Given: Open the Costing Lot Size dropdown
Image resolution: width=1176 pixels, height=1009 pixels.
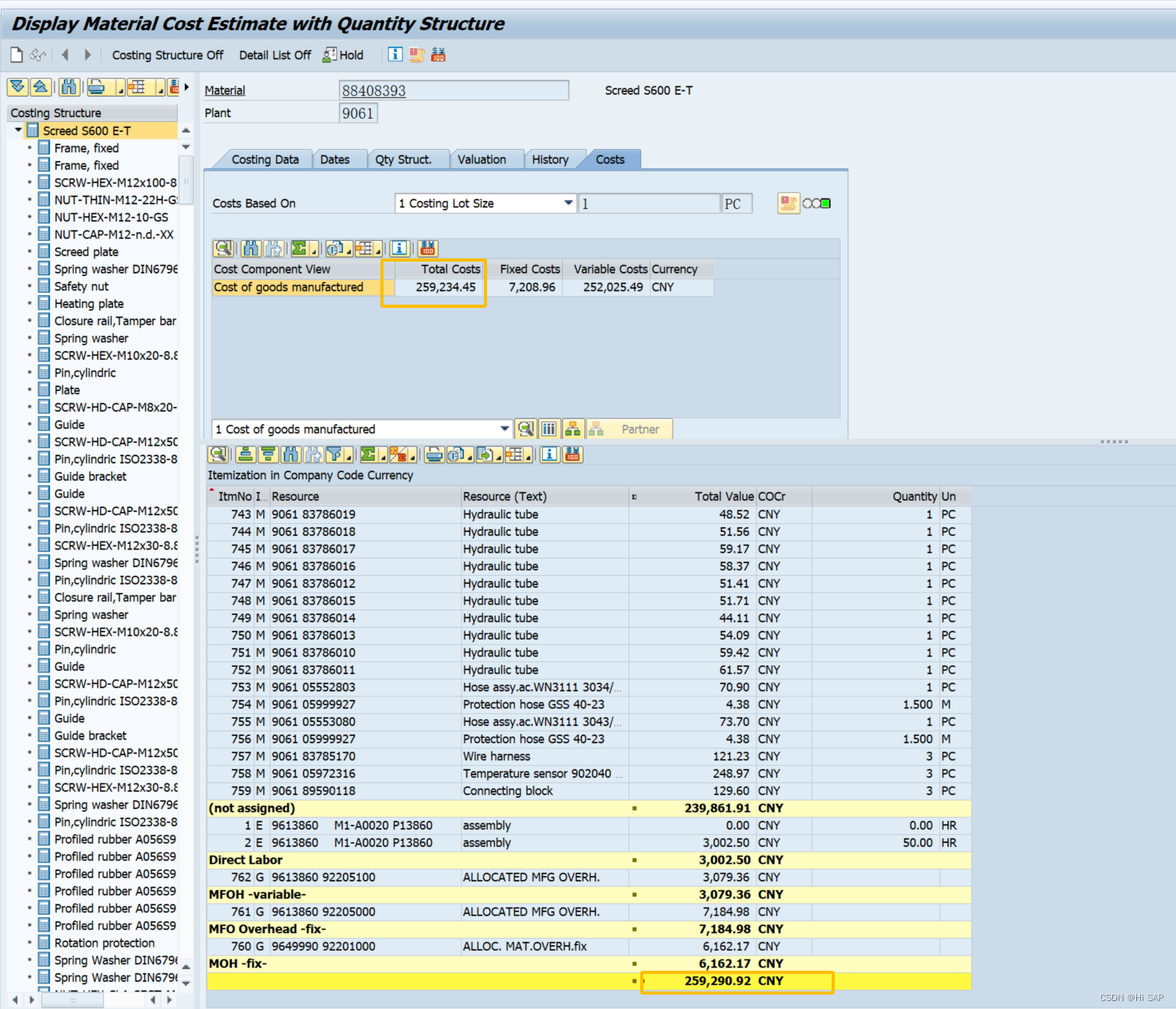Looking at the screenshot, I should 568,203.
